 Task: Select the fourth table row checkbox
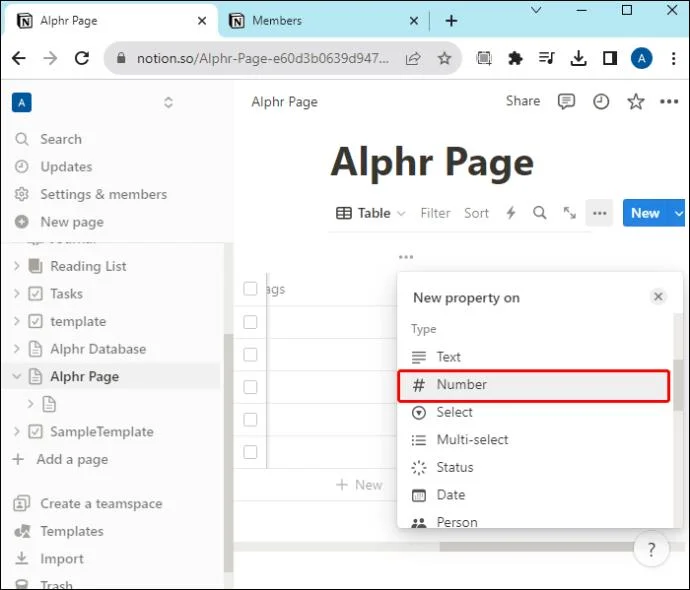point(250,420)
